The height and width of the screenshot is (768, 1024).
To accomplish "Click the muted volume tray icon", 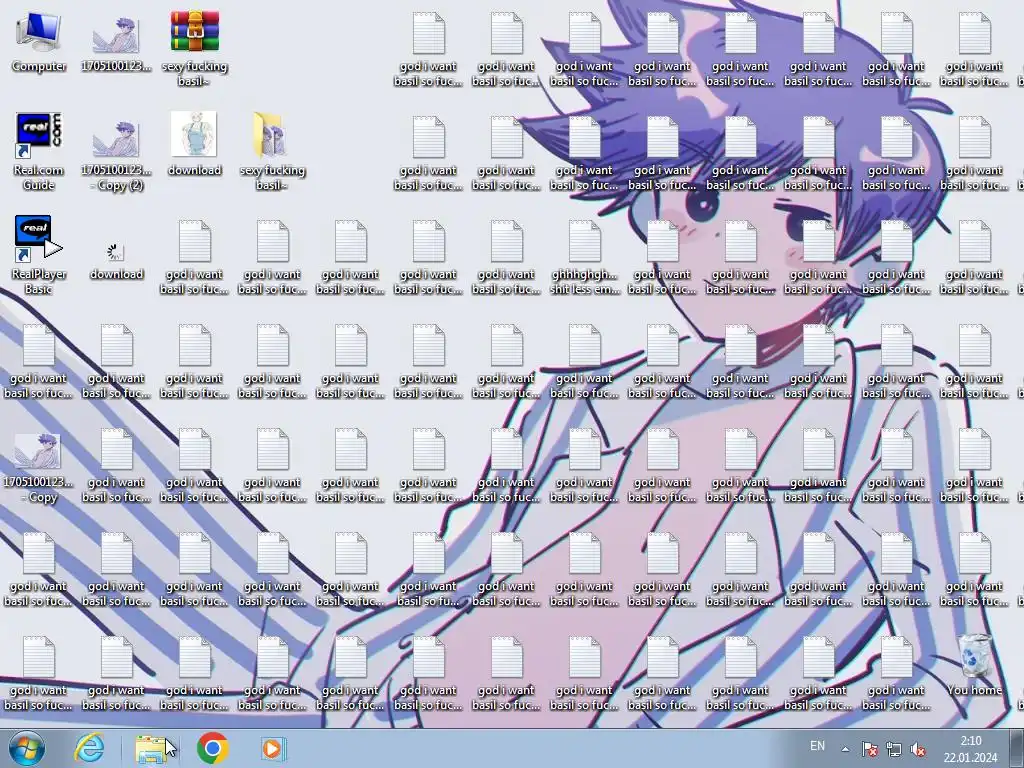I will (x=918, y=749).
